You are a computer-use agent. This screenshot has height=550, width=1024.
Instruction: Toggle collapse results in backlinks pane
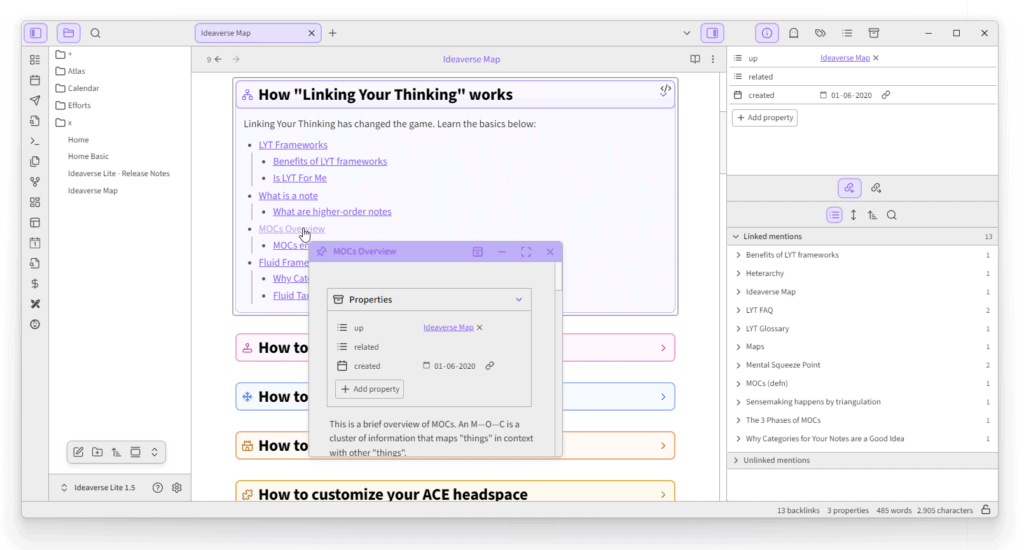[x=835, y=215]
